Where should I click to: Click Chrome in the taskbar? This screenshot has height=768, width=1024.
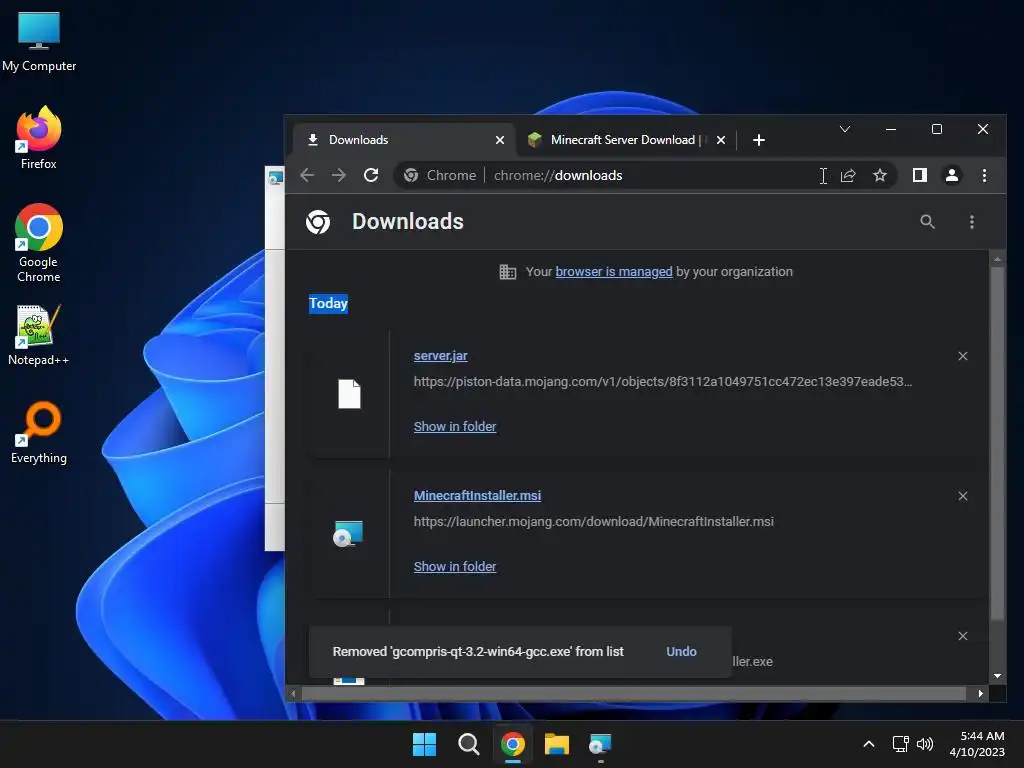tap(513, 744)
